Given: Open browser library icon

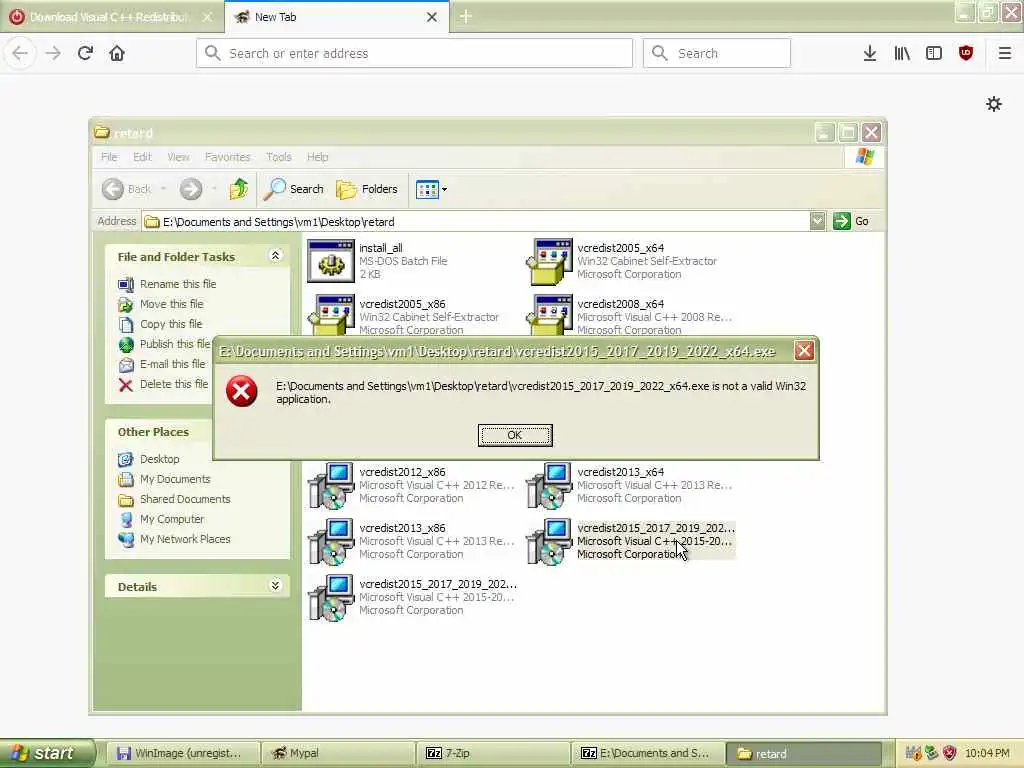Looking at the screenshot, I should click(902, 53).
